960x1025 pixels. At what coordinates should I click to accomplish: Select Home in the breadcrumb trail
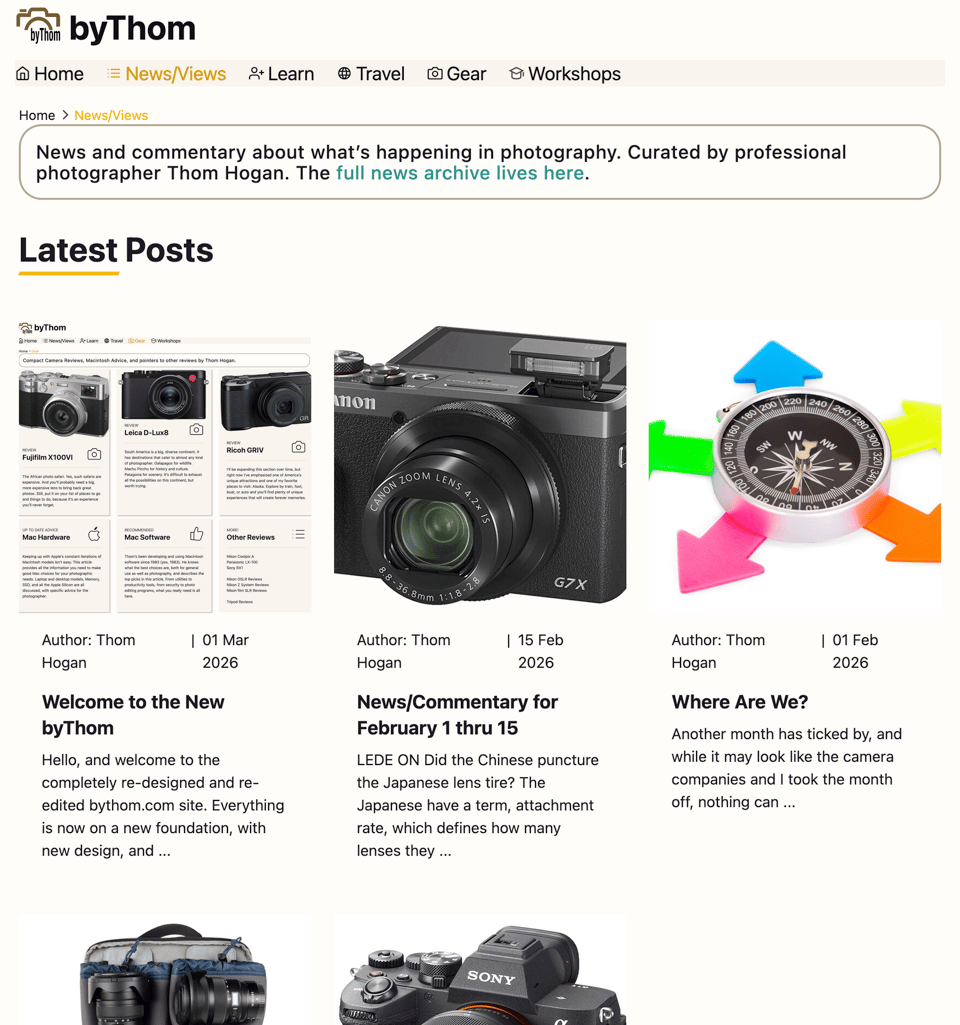(37, 115)
